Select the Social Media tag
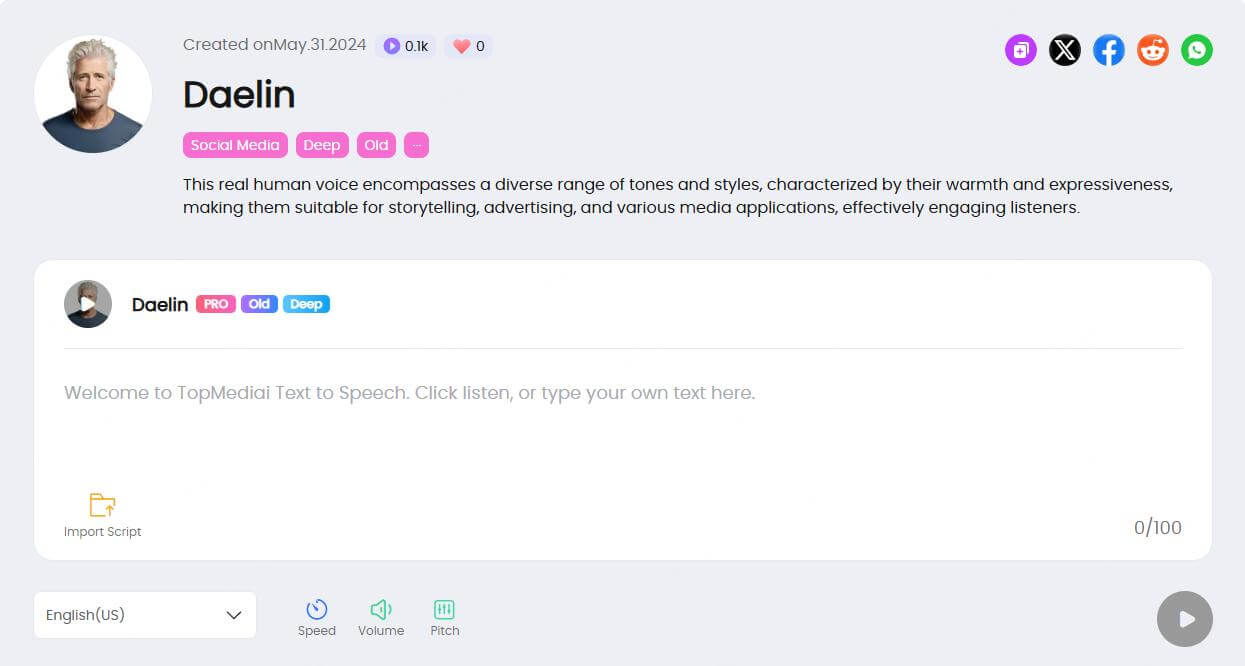1245x666 pixels. point(235,145)
